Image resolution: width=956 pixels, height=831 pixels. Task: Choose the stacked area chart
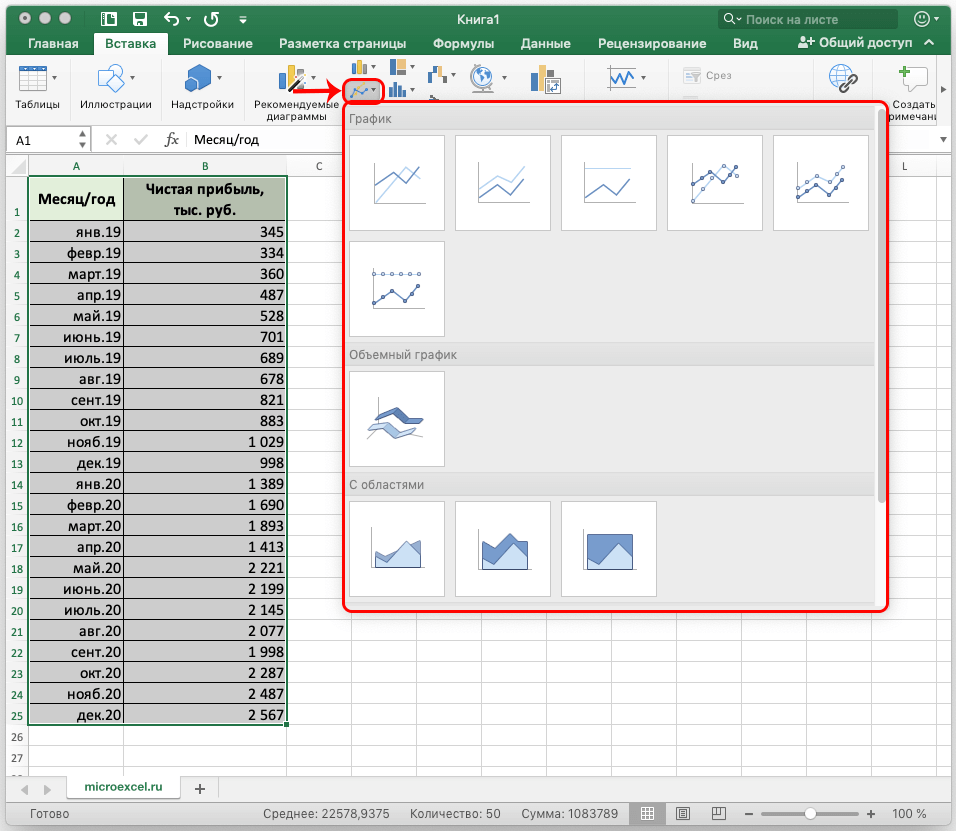pyautogui.click(x=503, y=549)
